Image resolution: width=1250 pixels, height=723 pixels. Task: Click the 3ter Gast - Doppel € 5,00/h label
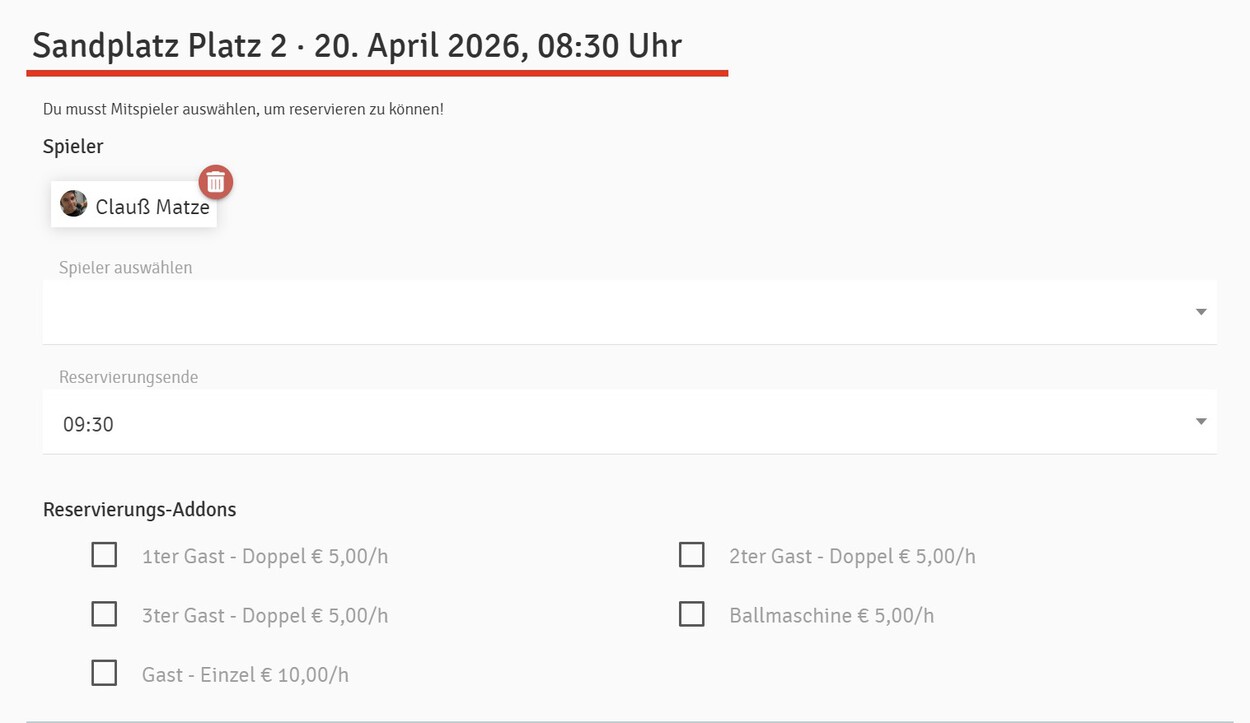click(265, 616)
